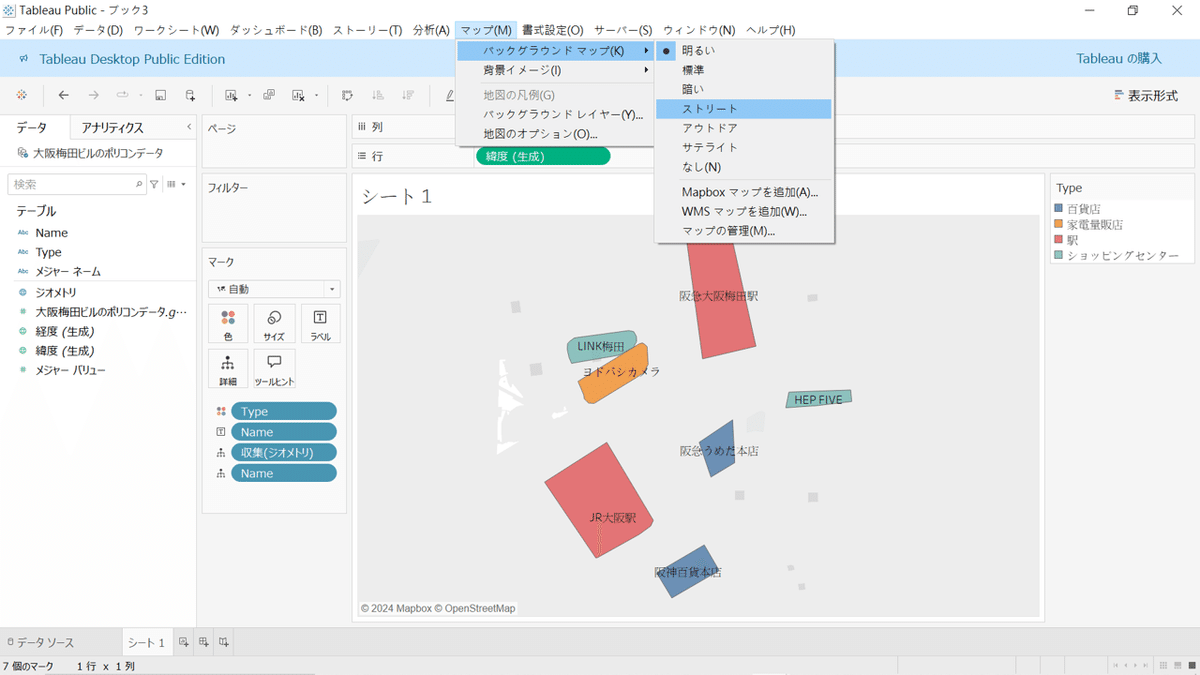The height and width of the screenshot is (675, 1200).
Task: Click WMS マップを追加(W)... entry
Action: tap(743, 211)
